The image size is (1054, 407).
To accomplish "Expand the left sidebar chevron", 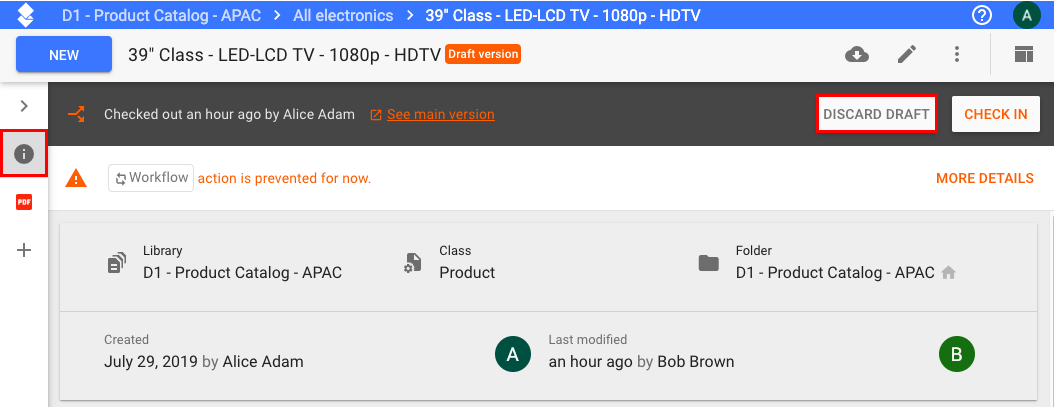I will pos(24,106).
